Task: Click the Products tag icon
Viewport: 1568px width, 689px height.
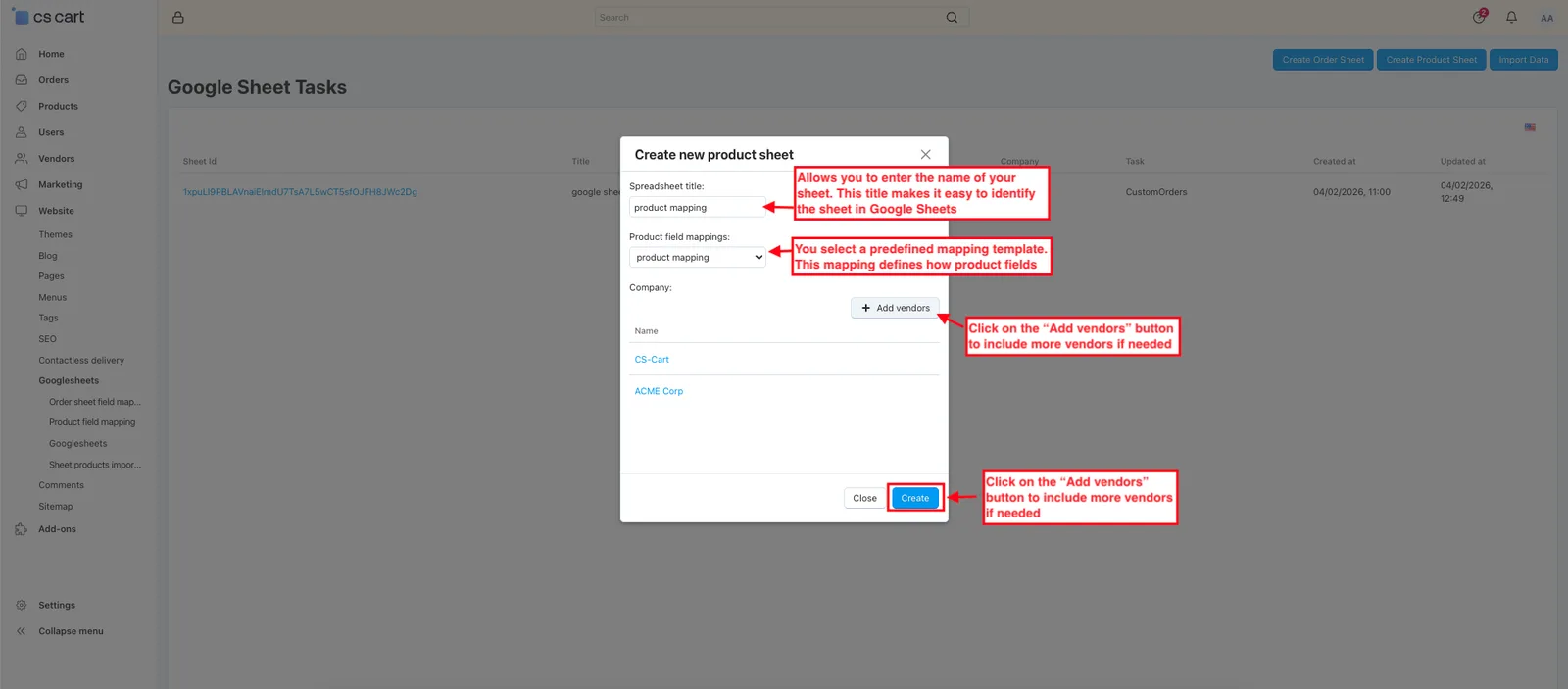Action: [22, 106]
